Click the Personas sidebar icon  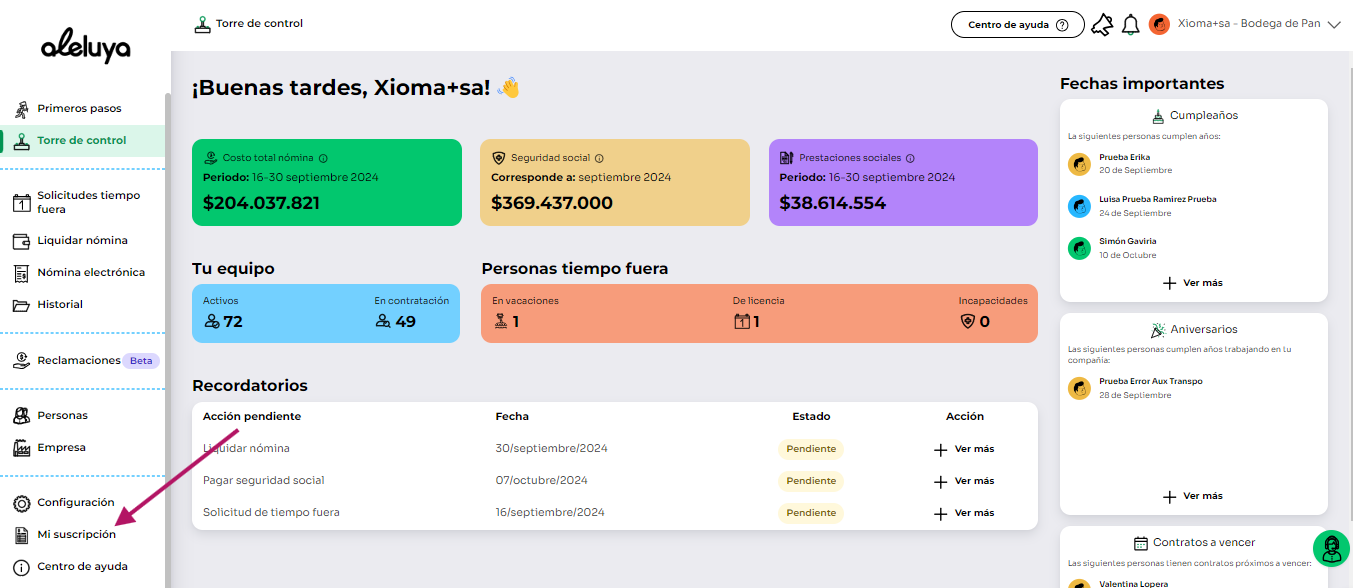click(21, 416)
